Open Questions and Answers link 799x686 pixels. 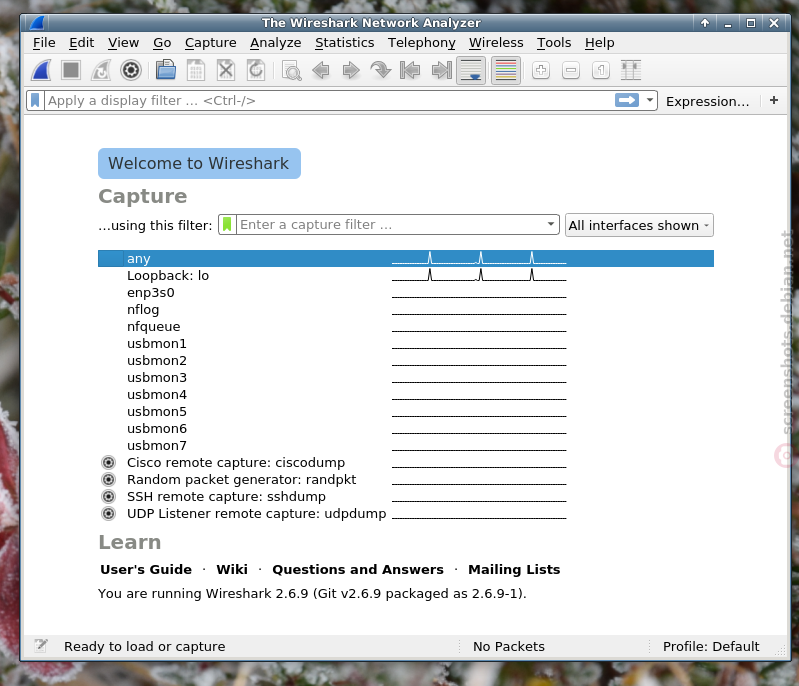(358, 569)
